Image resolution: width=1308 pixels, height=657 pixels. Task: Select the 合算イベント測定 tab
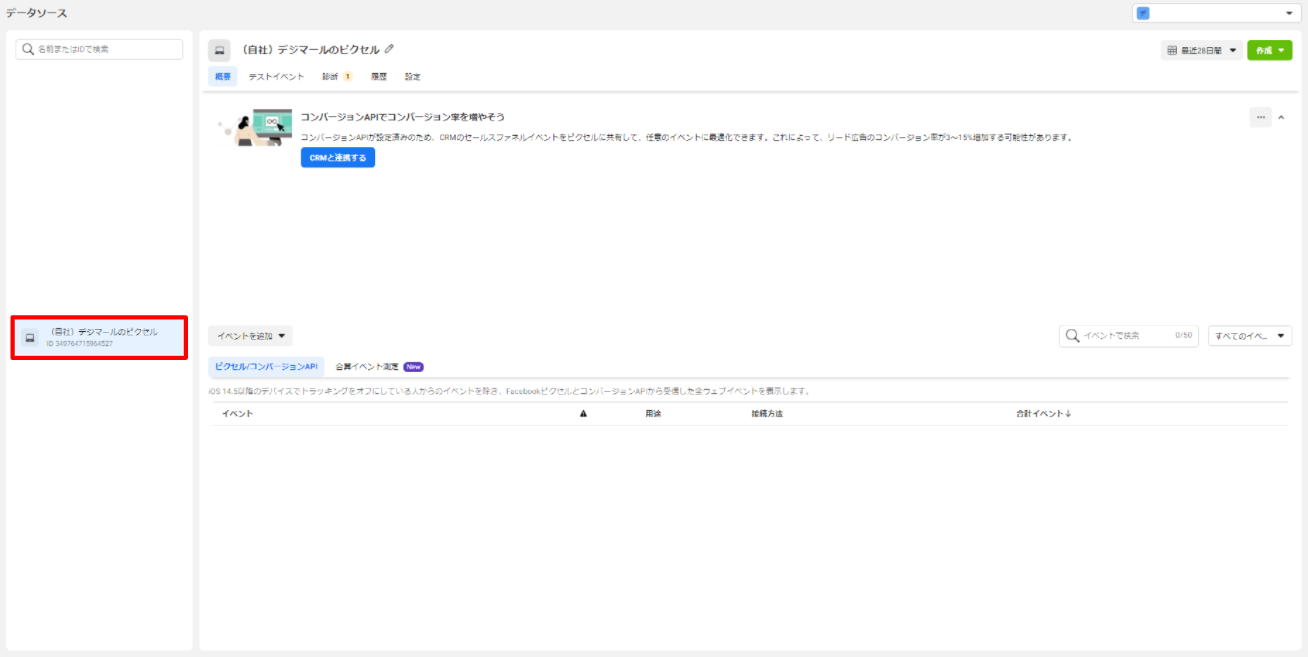coord(379,367)
